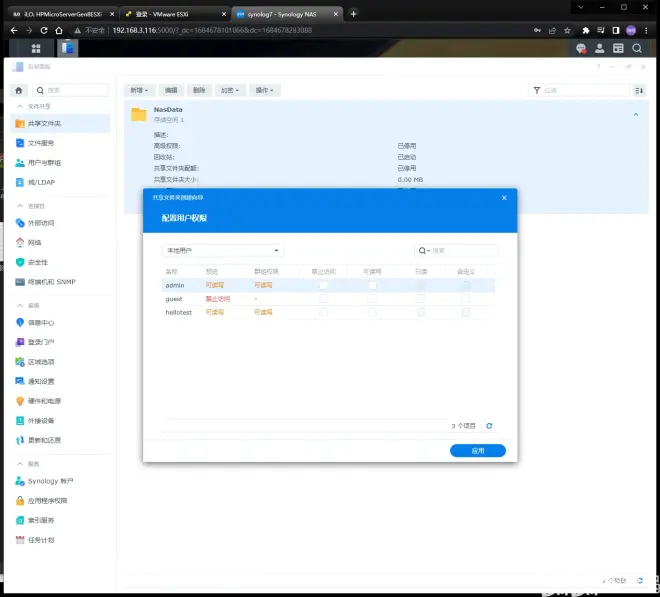Collapse the 连接性 sidebar section

coord(20,206)
